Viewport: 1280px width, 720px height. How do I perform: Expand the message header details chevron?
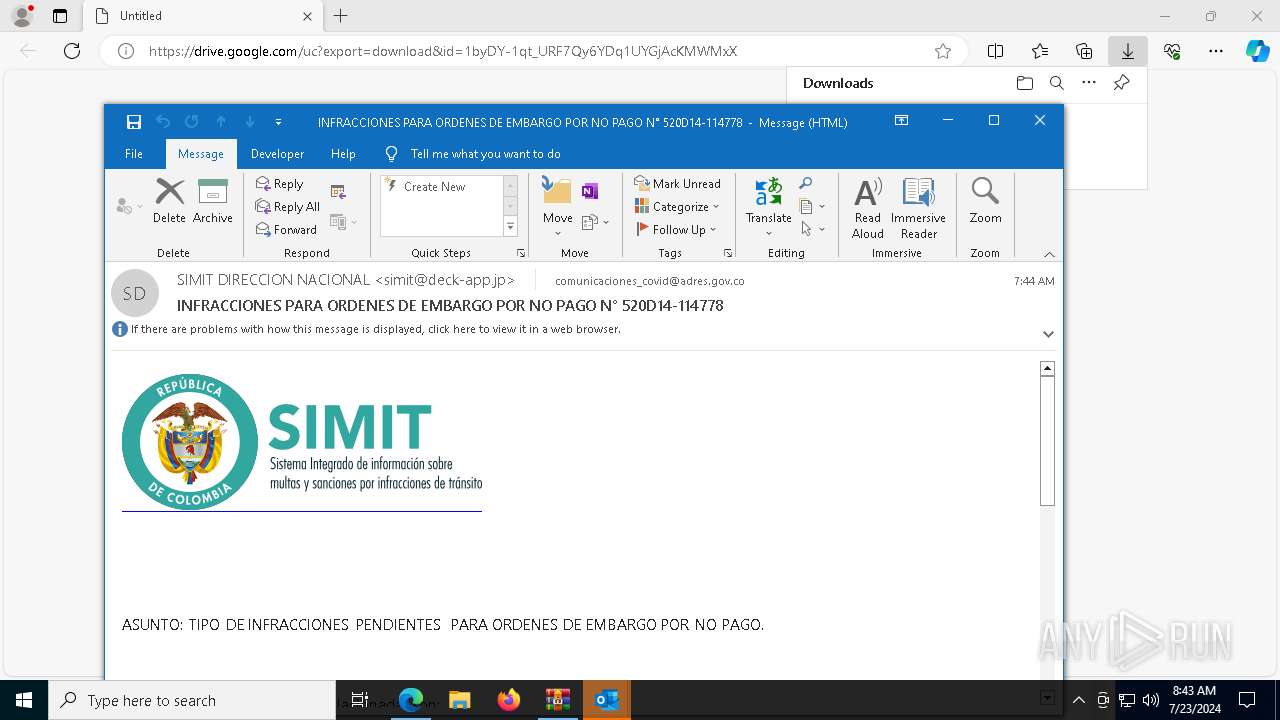coord(1048,334)
